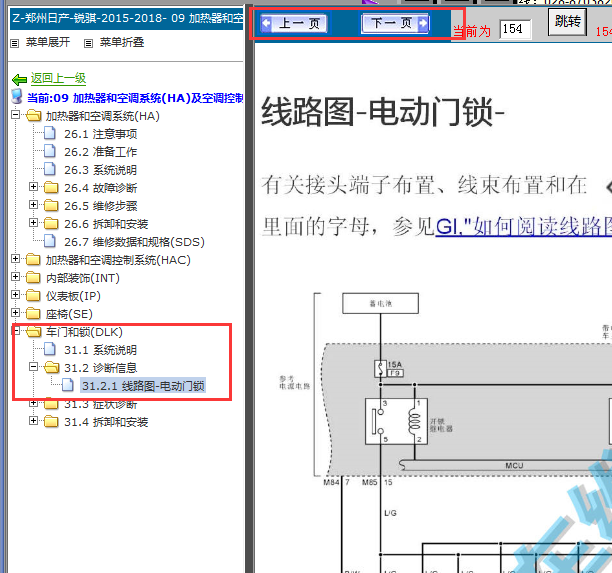Open 26.1 注意事项 page
The image size is (612, 573).
pyautogui.click(x=101, y=134)
